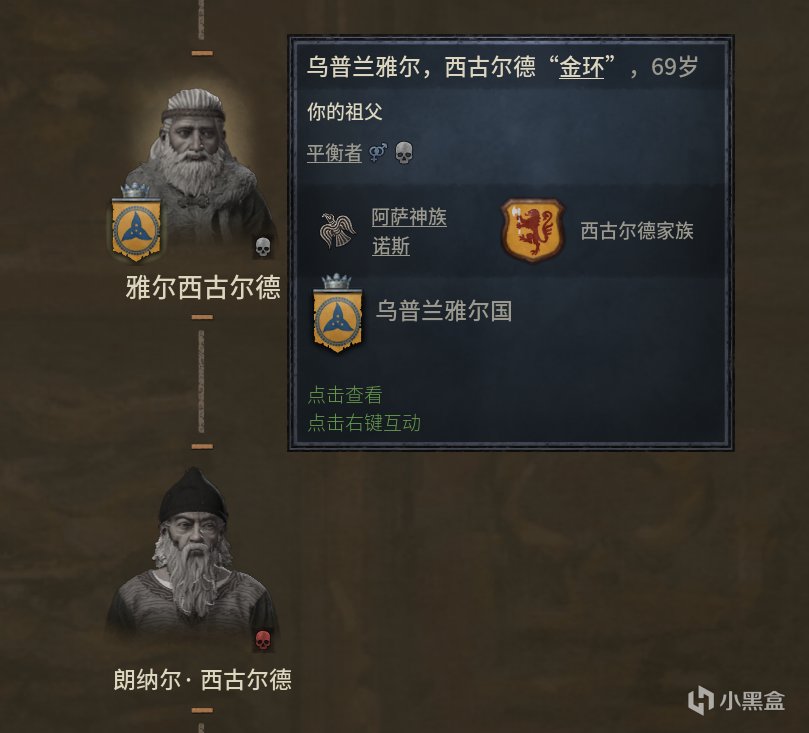Viewport: 809px width, 733px height.
Task: Click the red lion dynasty shield
Action: (x=532, y=230)
